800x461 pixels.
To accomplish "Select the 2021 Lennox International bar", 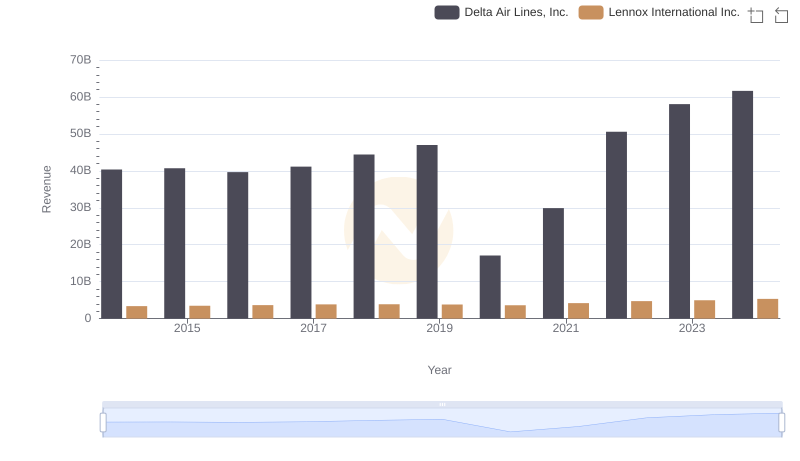I will coord(579,311).
